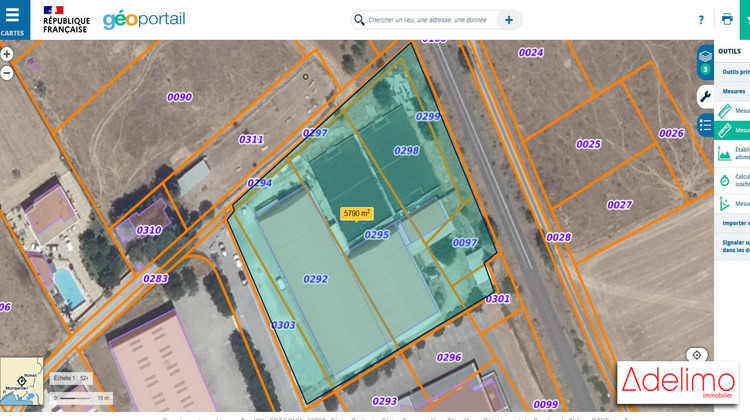Collapse the Mesures section
This screenshot has height=420, width=750.
(735, 91)
